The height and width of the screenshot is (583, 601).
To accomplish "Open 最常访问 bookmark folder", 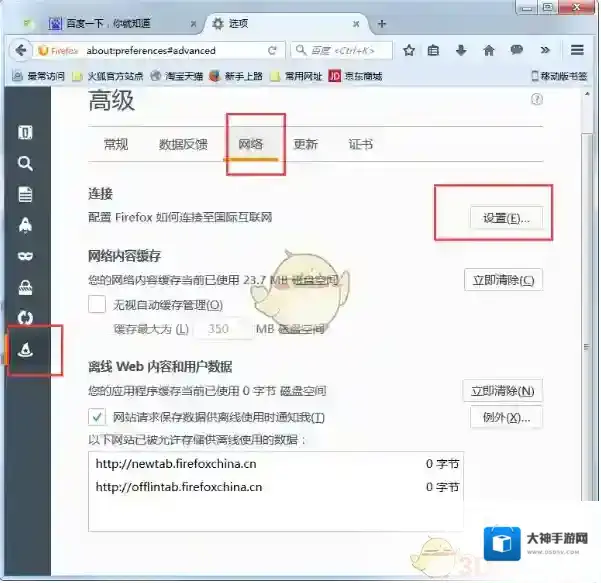I will [x=39, y=76].
